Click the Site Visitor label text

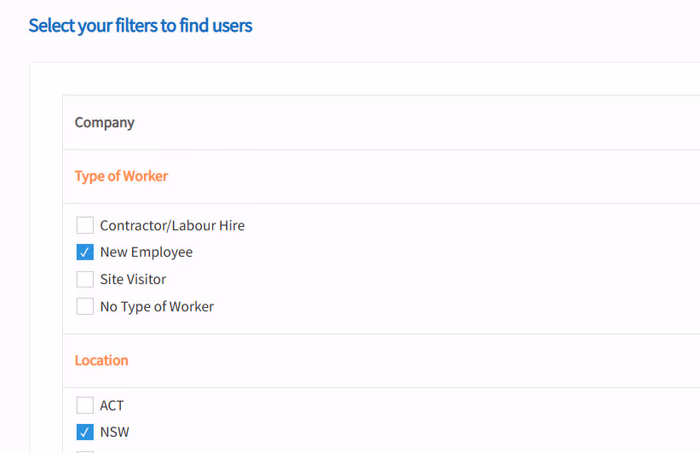(133, 279)
